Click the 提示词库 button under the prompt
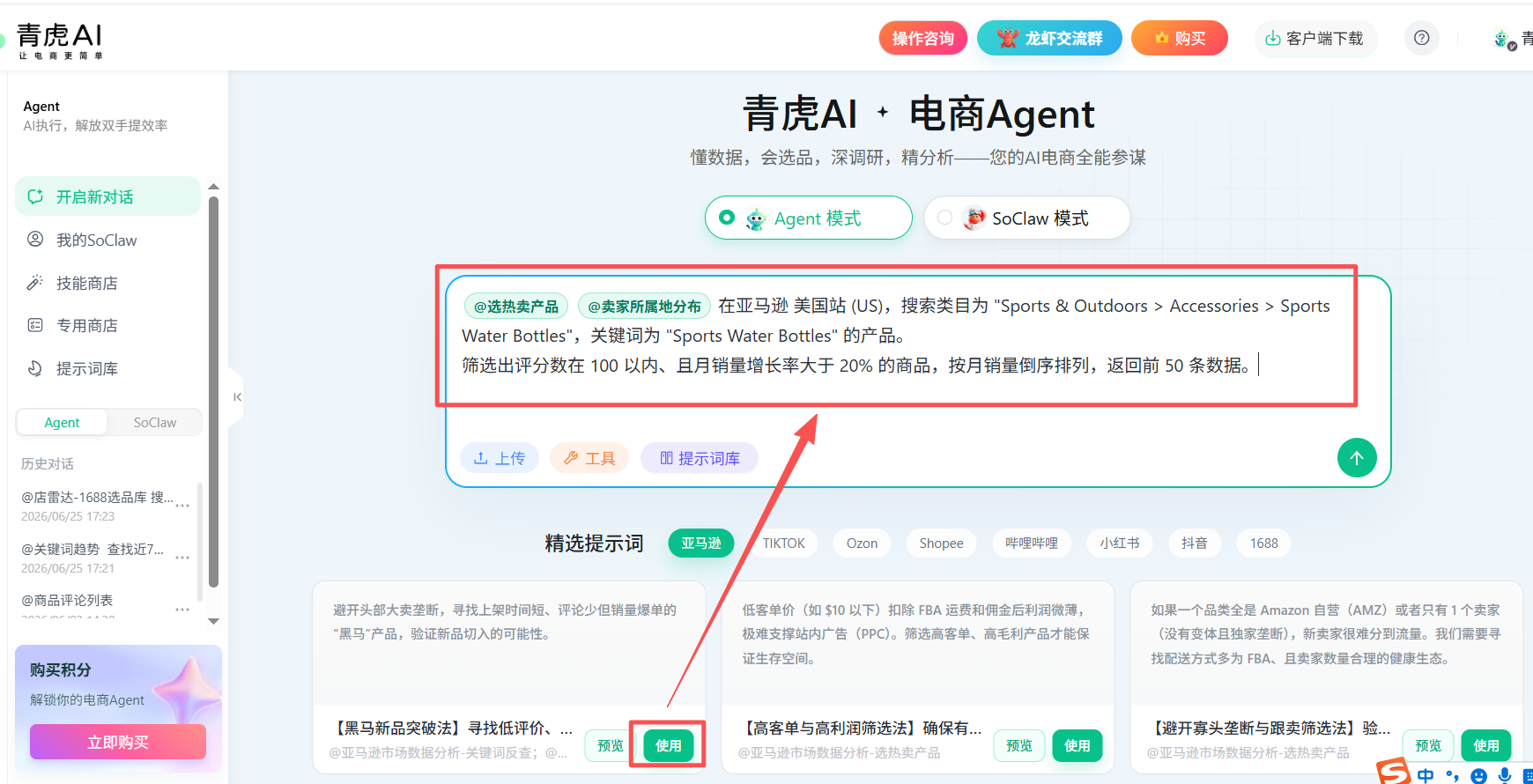Viewport: 1533px width, 784px height. [x=700, y=458]
